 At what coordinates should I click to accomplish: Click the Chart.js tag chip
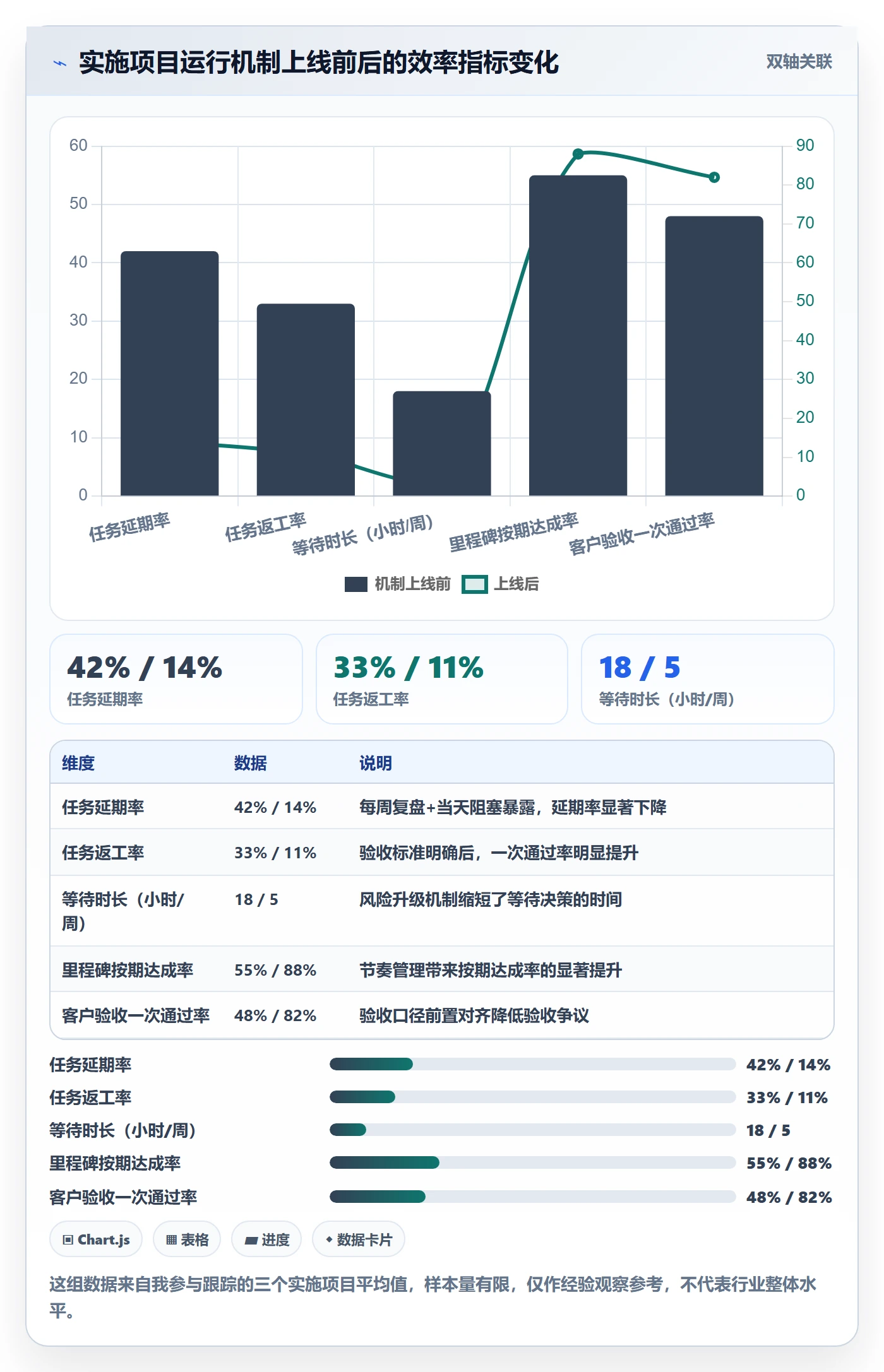tap(96, 1239)
